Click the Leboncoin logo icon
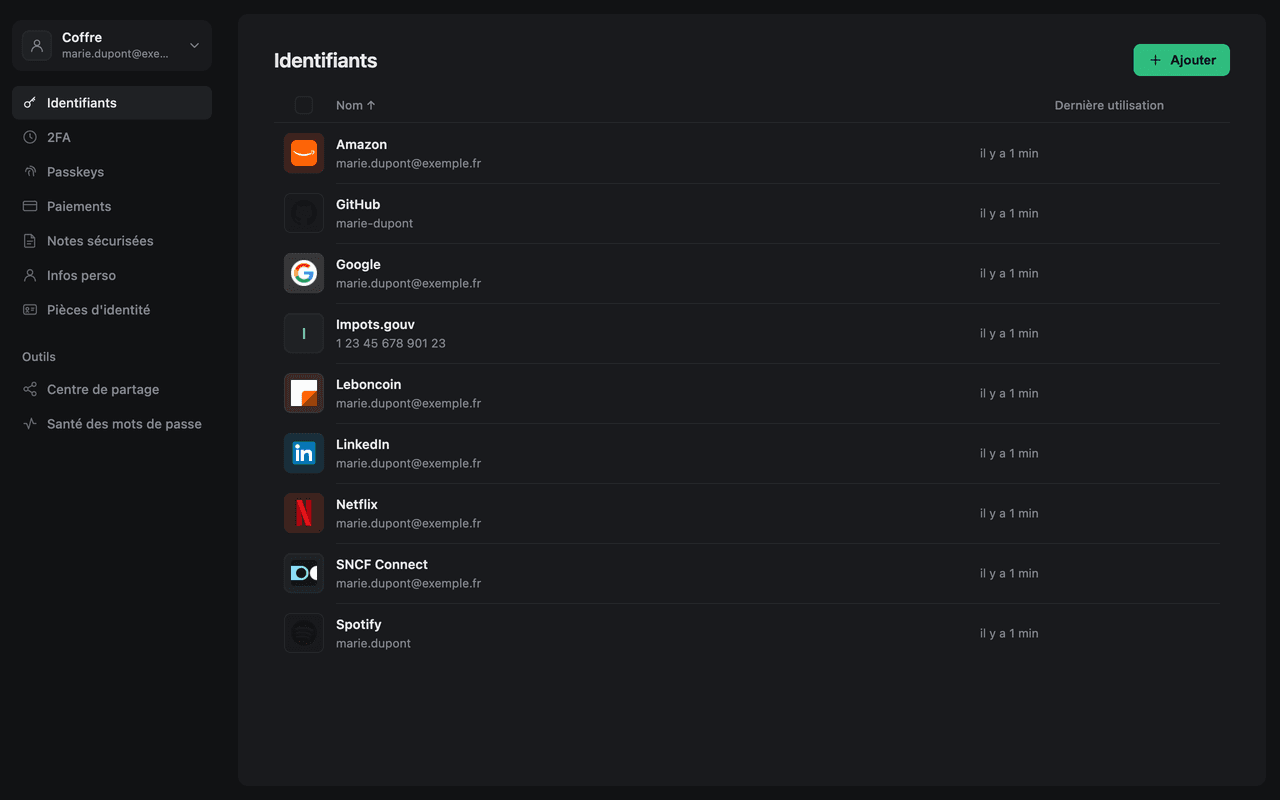 [304, 393]
